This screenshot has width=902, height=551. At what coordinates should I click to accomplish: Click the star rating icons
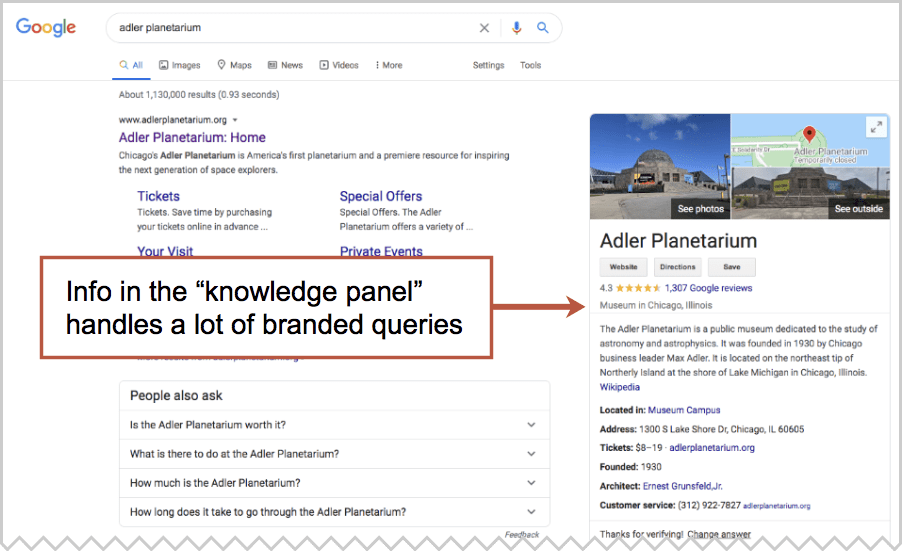(x=638, y=288)
